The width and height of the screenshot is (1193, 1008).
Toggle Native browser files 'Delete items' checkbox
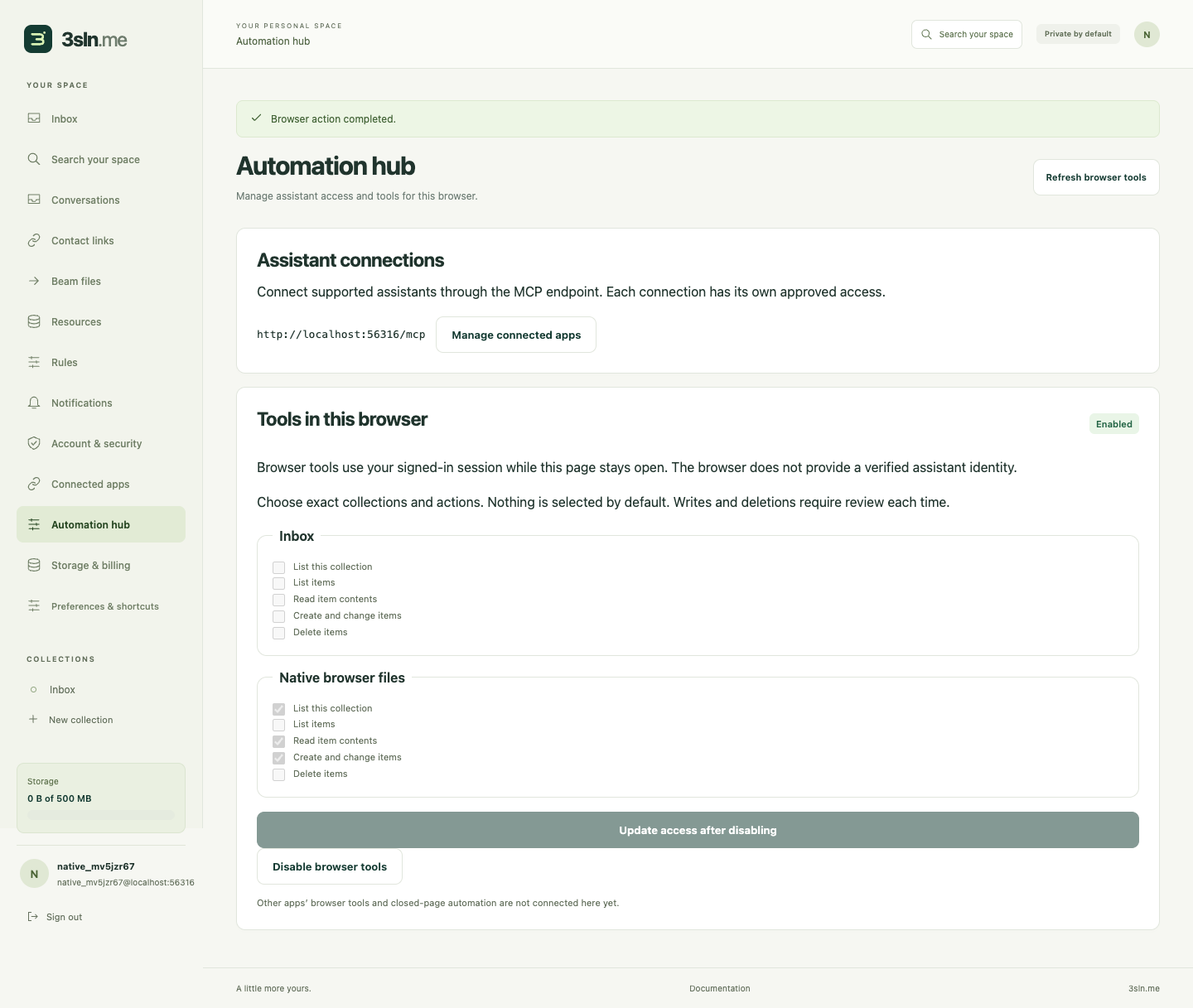[x=278, y=774]
